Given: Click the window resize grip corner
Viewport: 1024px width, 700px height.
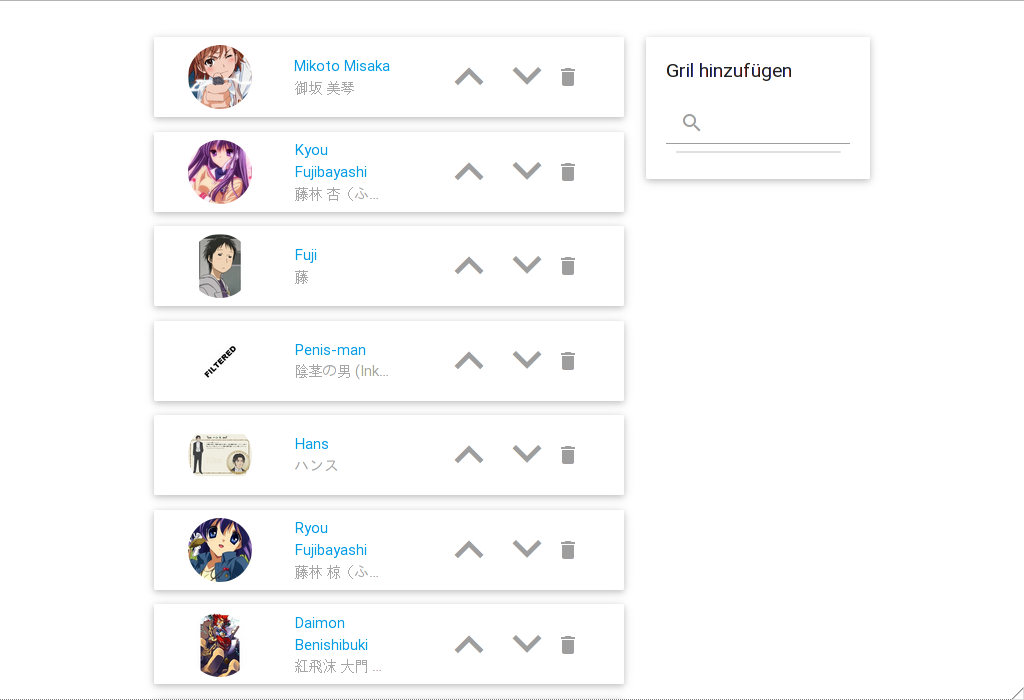Looking at the screenshot, I should [1017, 693].
